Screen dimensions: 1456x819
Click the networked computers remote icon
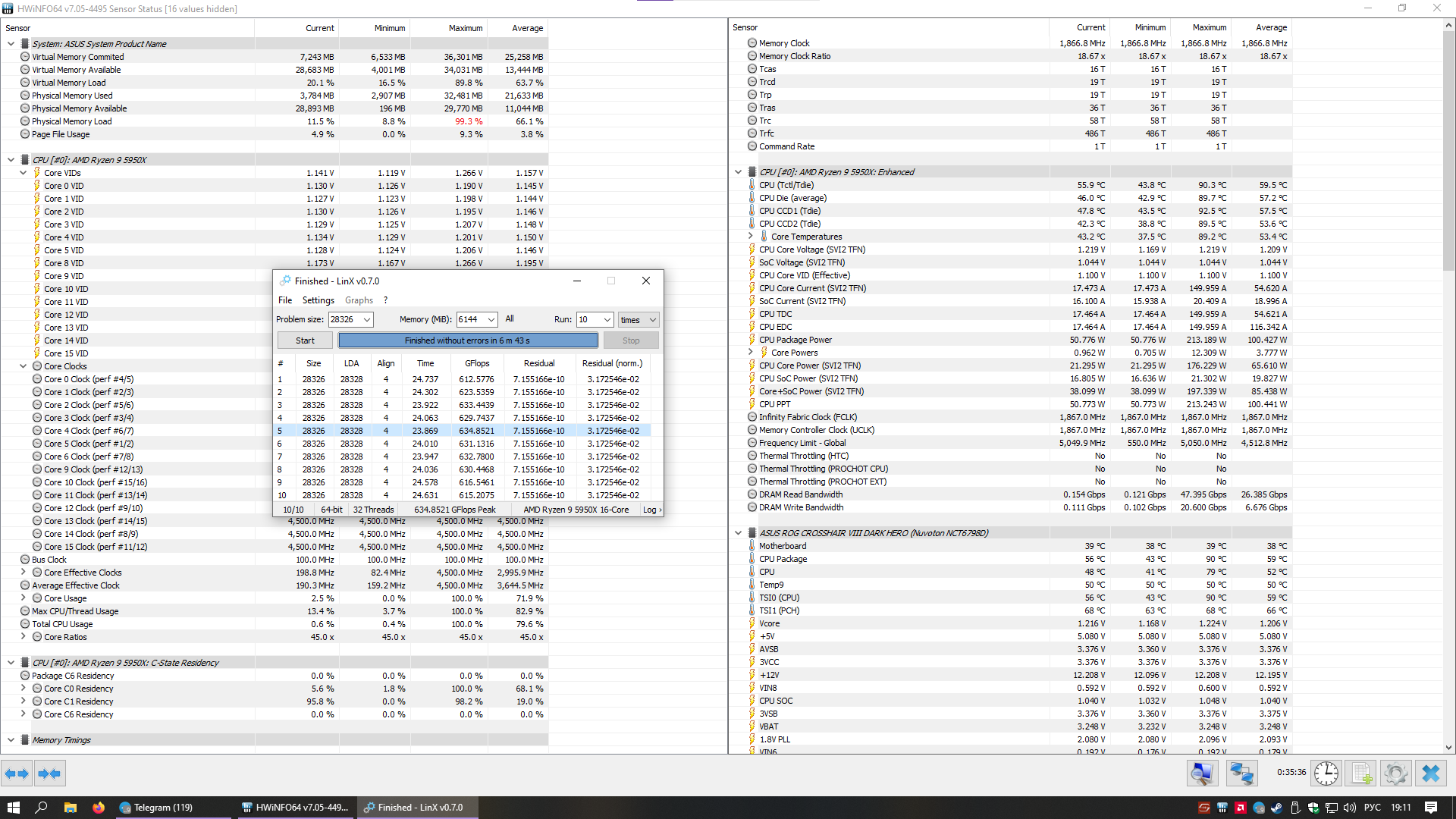(1241, 773)
